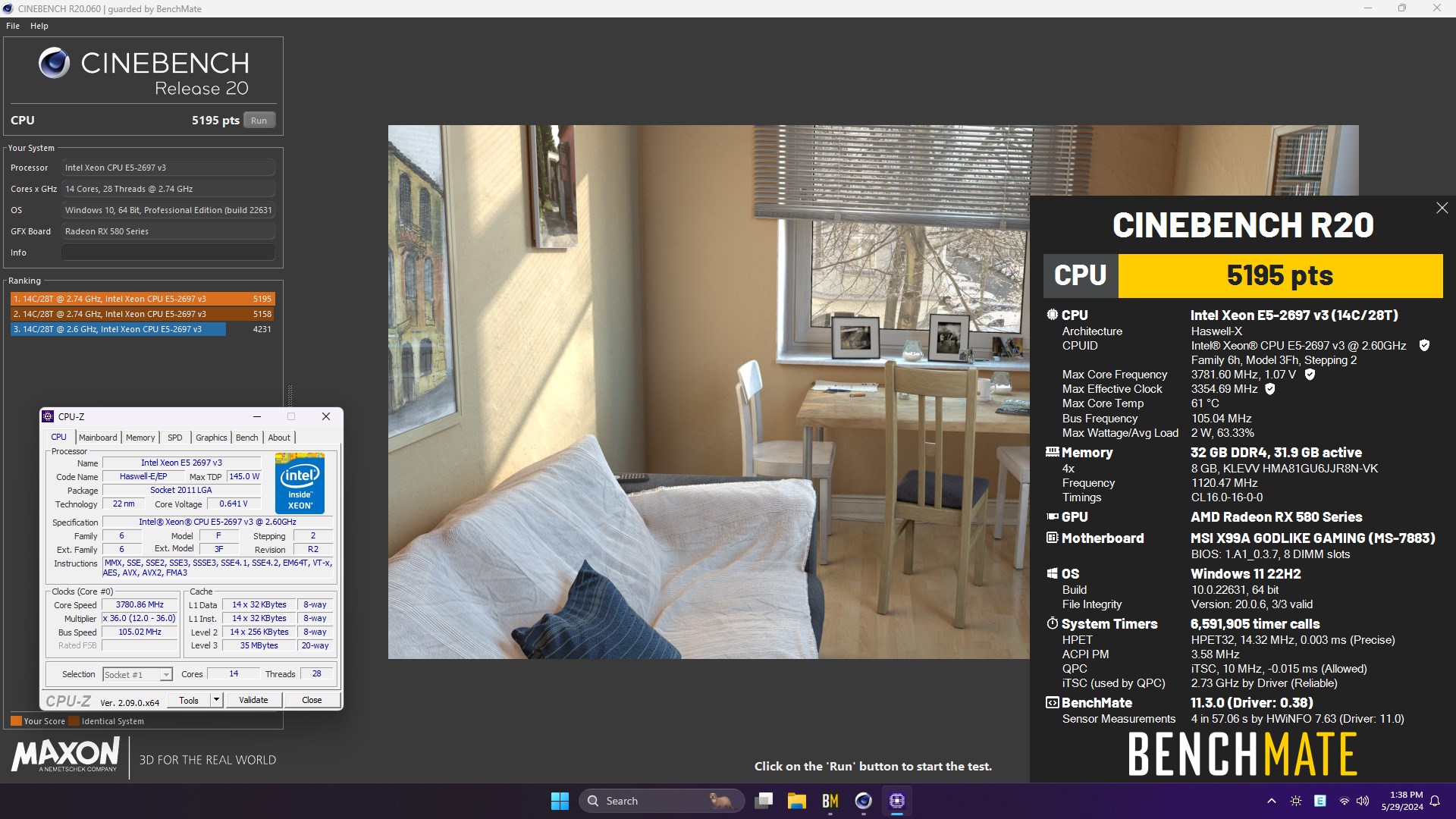Expand the Tools dropdown arrow
The width and height of the screenshot is (1456, 819).
[217, 700]
